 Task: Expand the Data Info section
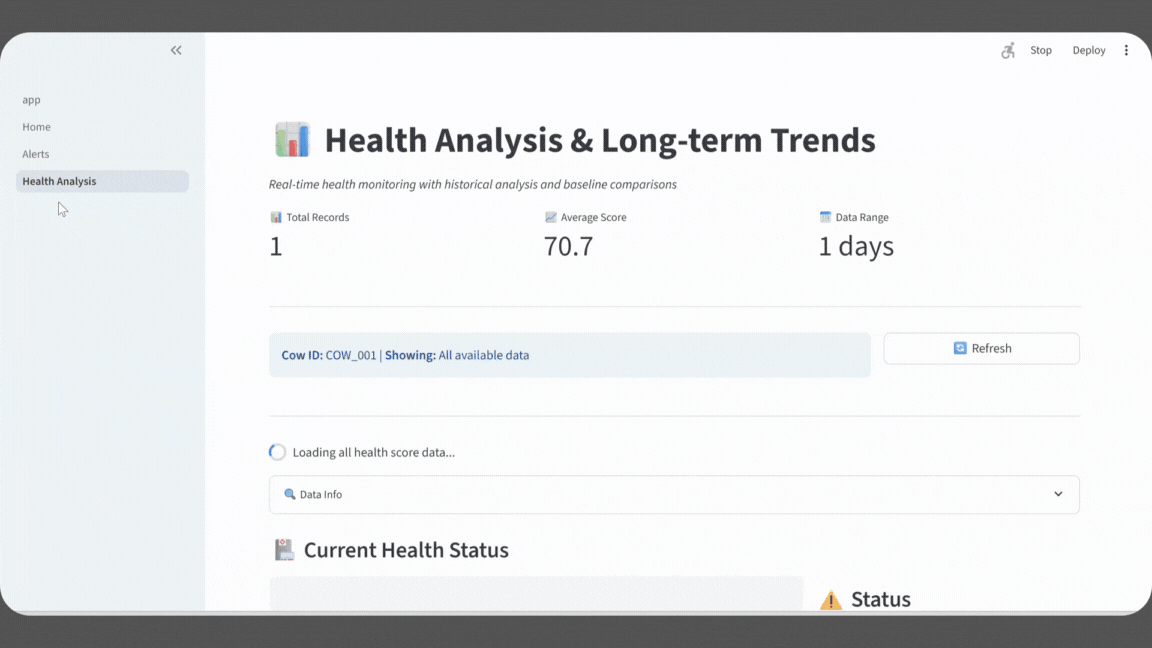1057,494
